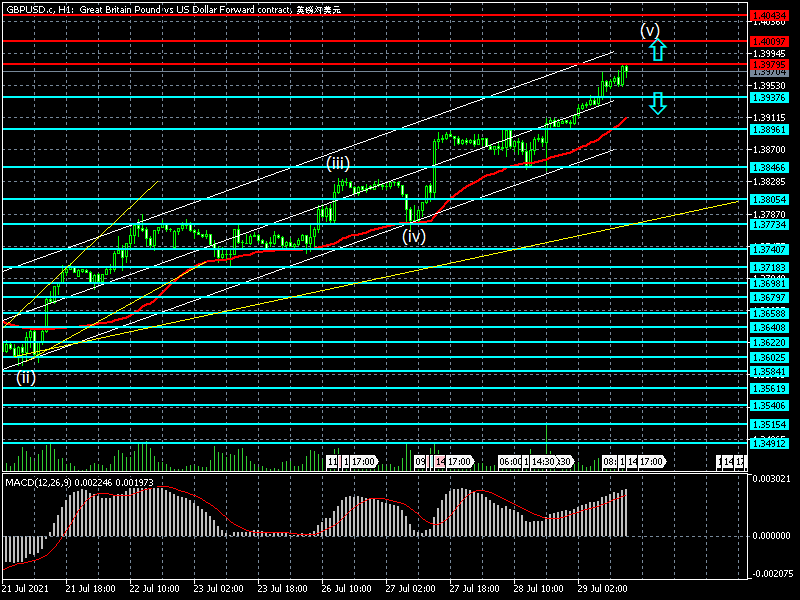The height and width of the screenshot is (600, 800).
Task: Click the 14:30 news event marker
Action: click(543, 462)
